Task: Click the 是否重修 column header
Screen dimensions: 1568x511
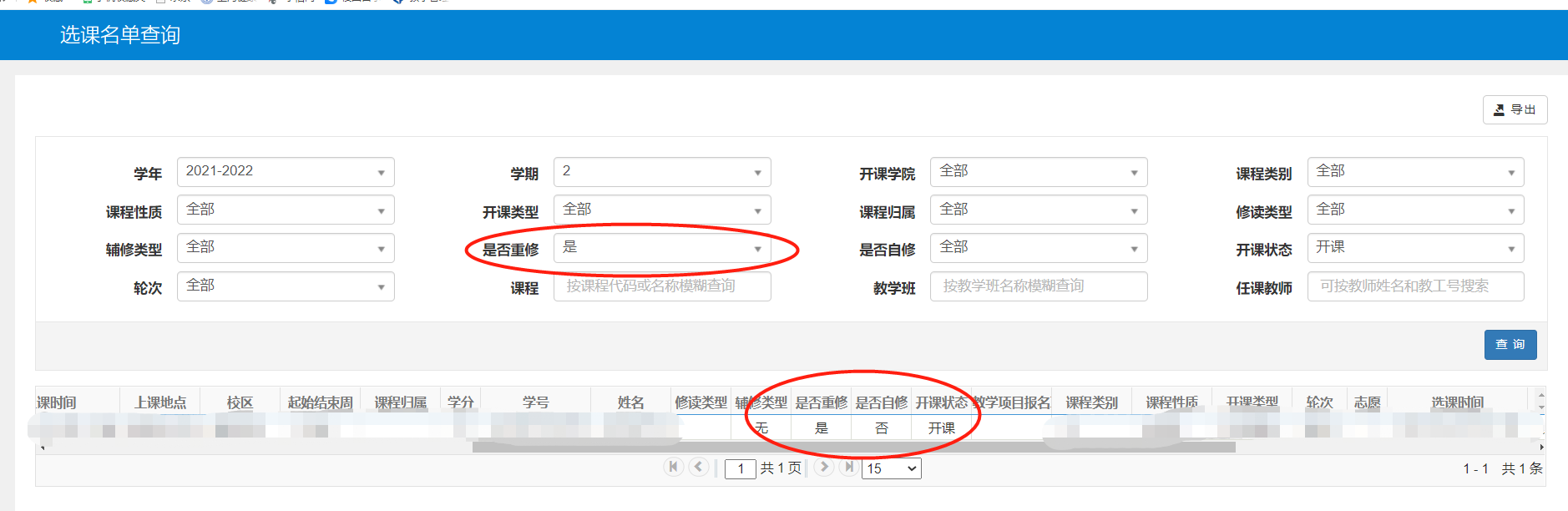Action: (x=821, y=402)
